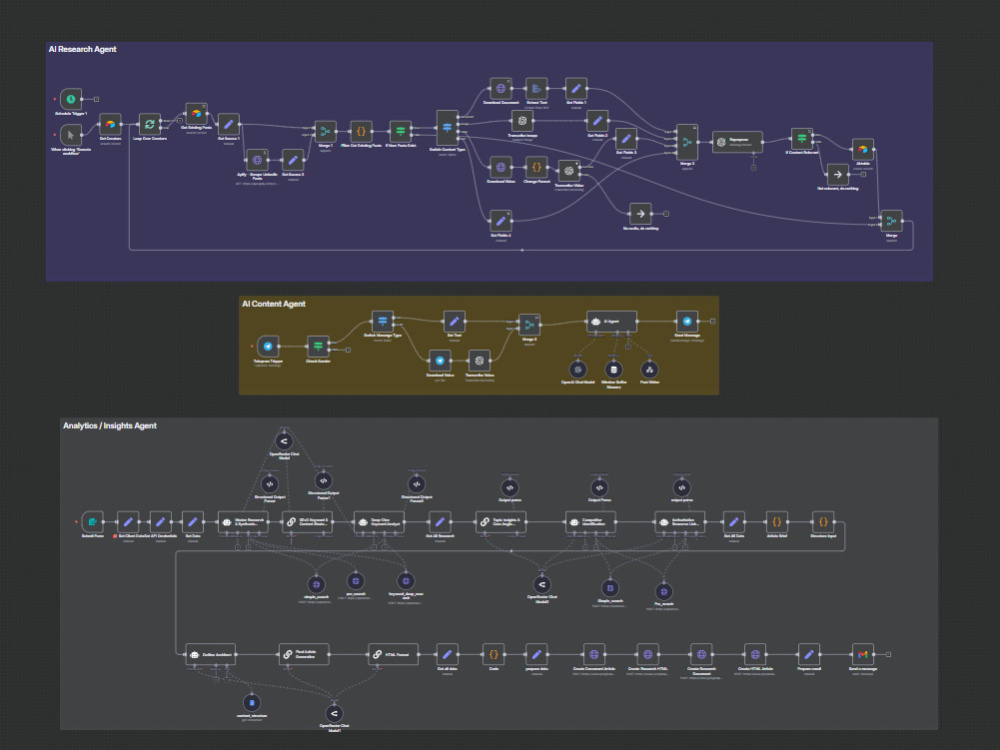The width and height of the screenshot is (1000, 750).
Task: Open the Transcribe Video OpenAI node
Action: click(x=569, y=170)
